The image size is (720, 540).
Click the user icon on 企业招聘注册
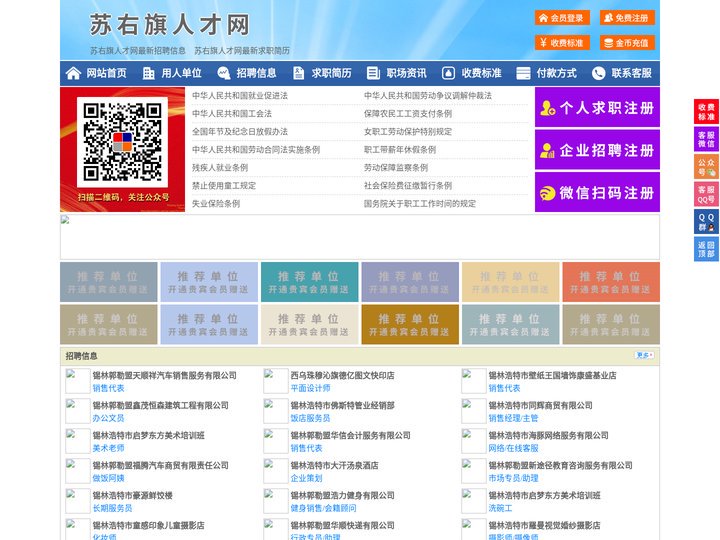click(547, 150)
